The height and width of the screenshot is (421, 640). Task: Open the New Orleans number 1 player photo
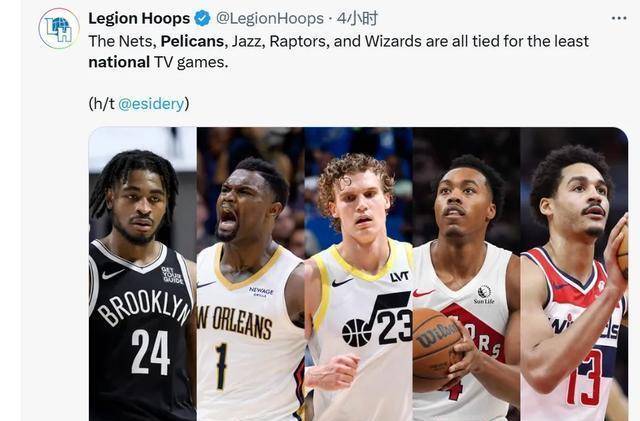coord(251,274)
